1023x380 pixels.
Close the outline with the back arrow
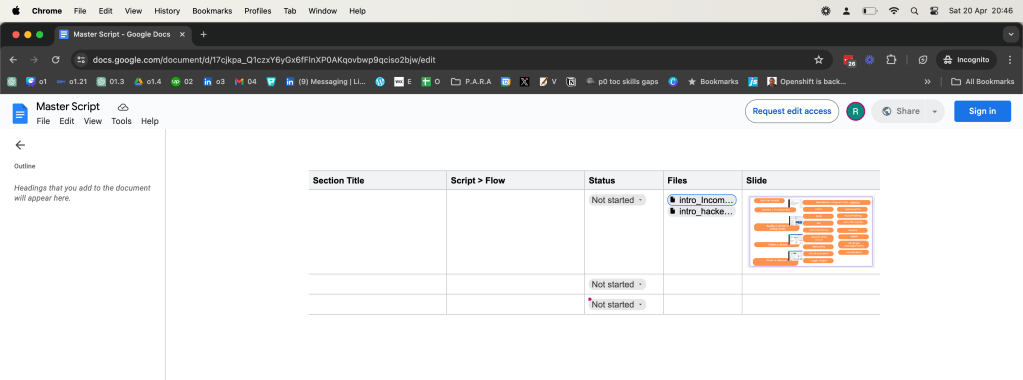point(20,145)
